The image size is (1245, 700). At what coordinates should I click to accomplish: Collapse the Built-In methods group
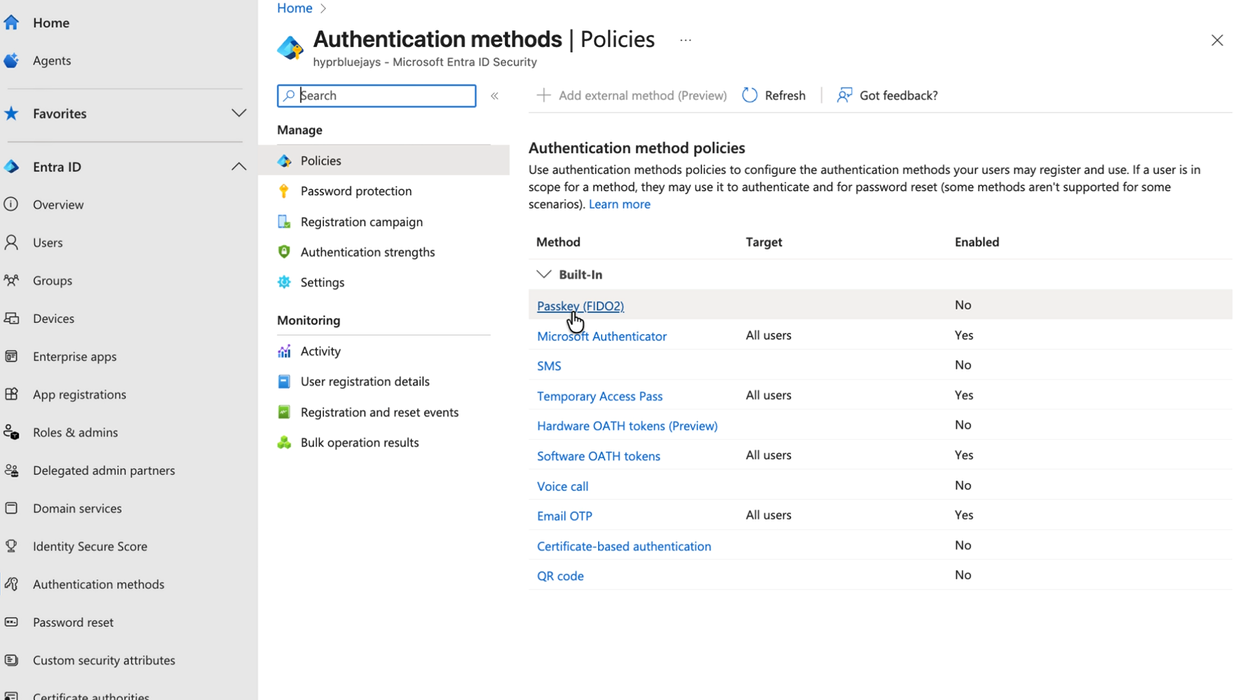(544, 274)
